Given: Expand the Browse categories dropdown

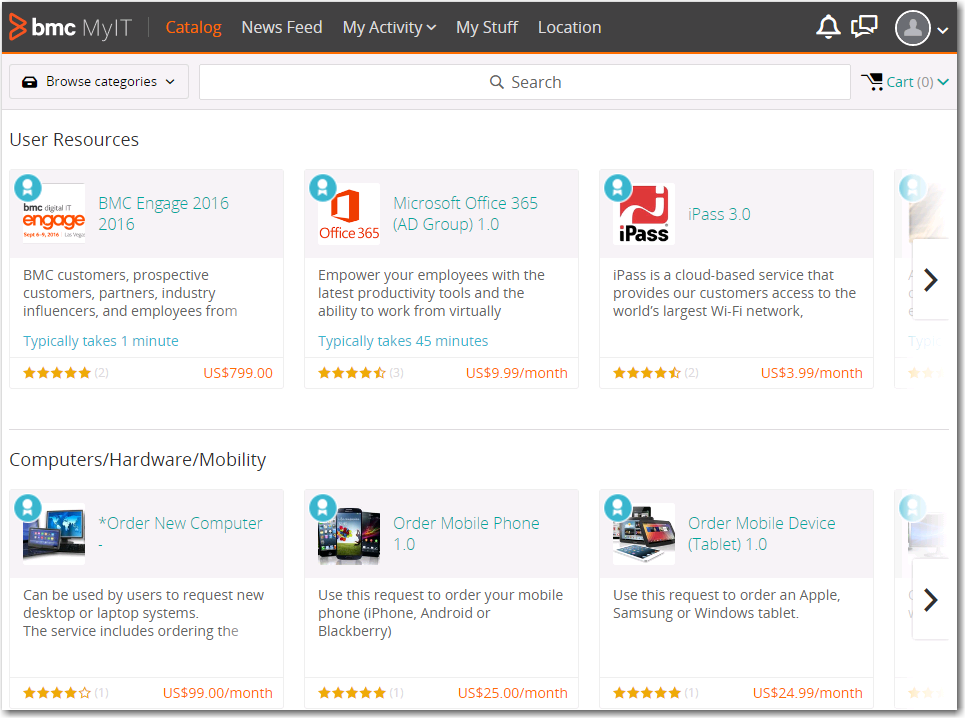Looking at the screenshot, I should click(x=99, y=82).
